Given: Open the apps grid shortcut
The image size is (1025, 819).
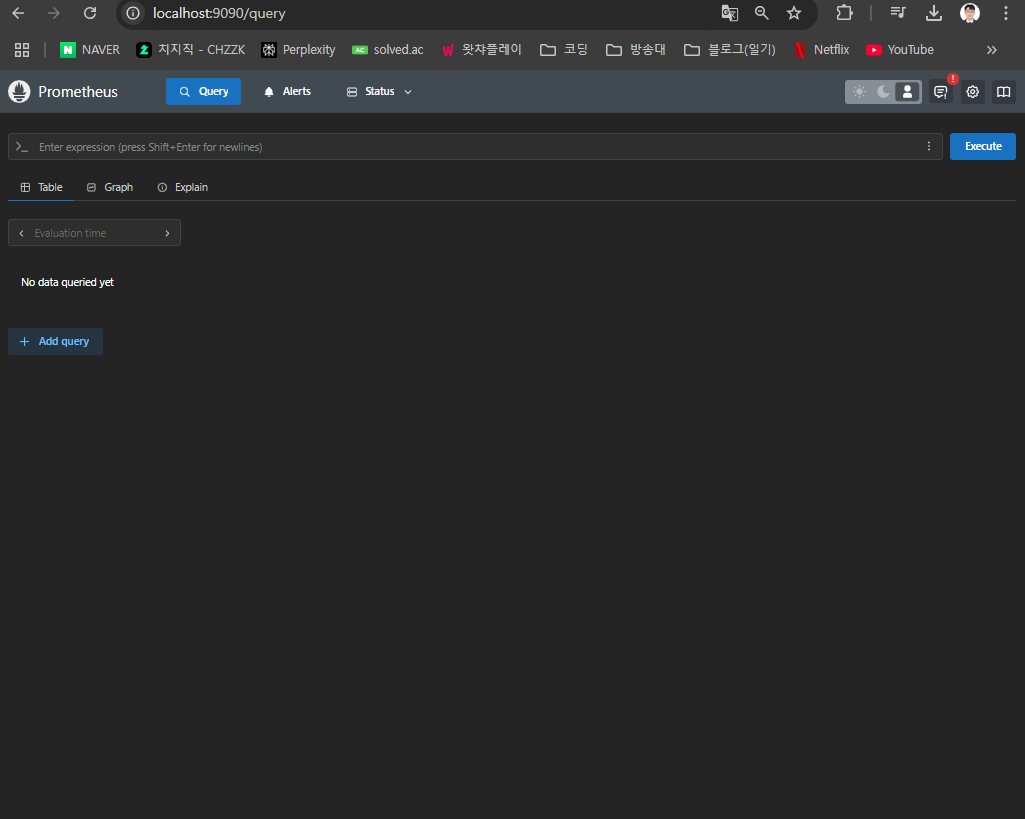Looking at the screenshot, I should (22, 50).
